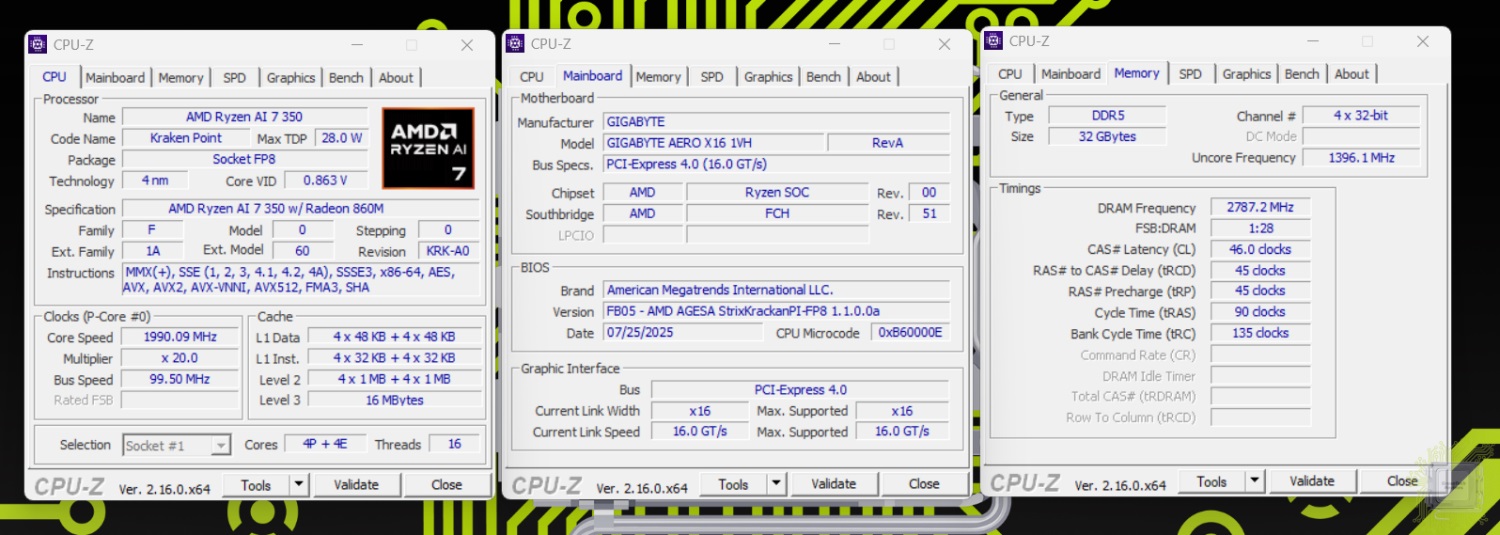Open the Graphics tab in the middle window
Image resolution: width=1500 pixels, height=535 pixels.
tap(768, 76)
